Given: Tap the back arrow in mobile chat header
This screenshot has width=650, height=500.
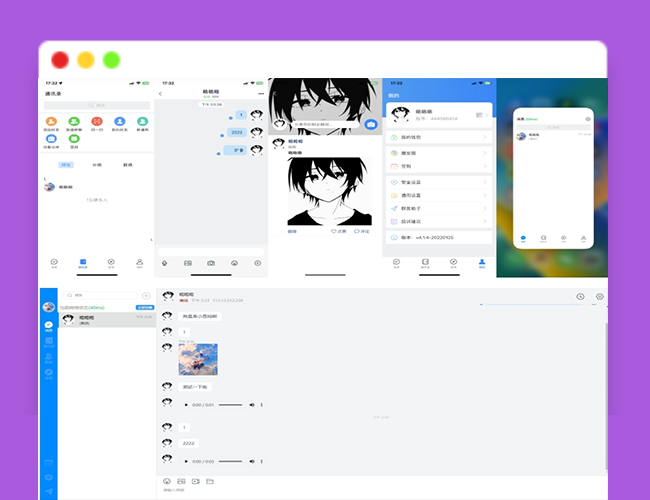Looking at the screenshot, I should [161, 94].
